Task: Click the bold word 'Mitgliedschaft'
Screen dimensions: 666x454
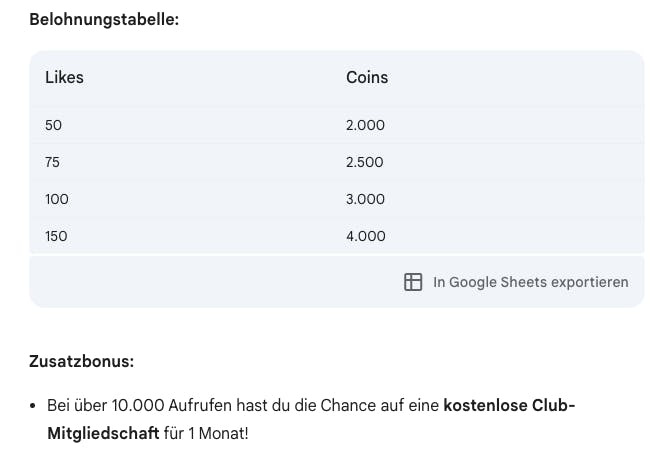Action: [x=103, y=433]
